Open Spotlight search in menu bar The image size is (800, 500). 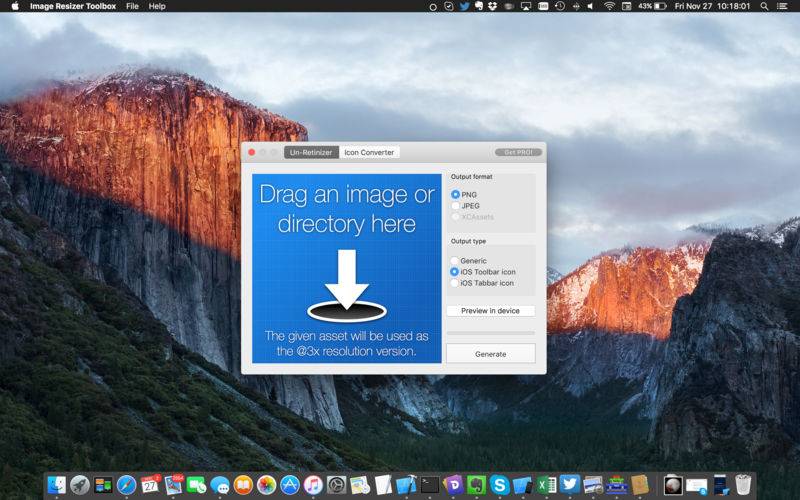pos(764,6)
